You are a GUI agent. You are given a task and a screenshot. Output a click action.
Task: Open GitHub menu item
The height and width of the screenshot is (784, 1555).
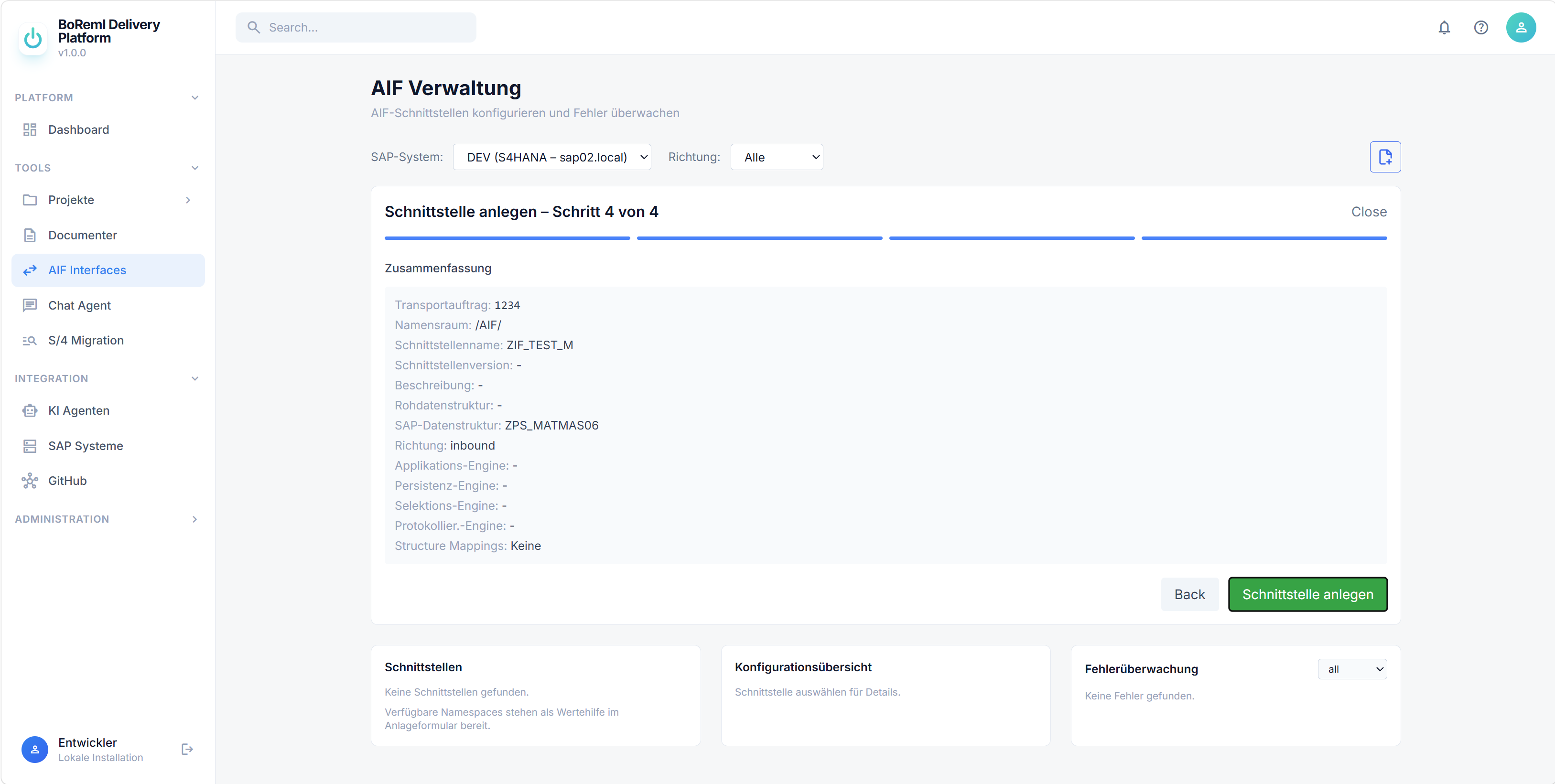coord(108,481)
